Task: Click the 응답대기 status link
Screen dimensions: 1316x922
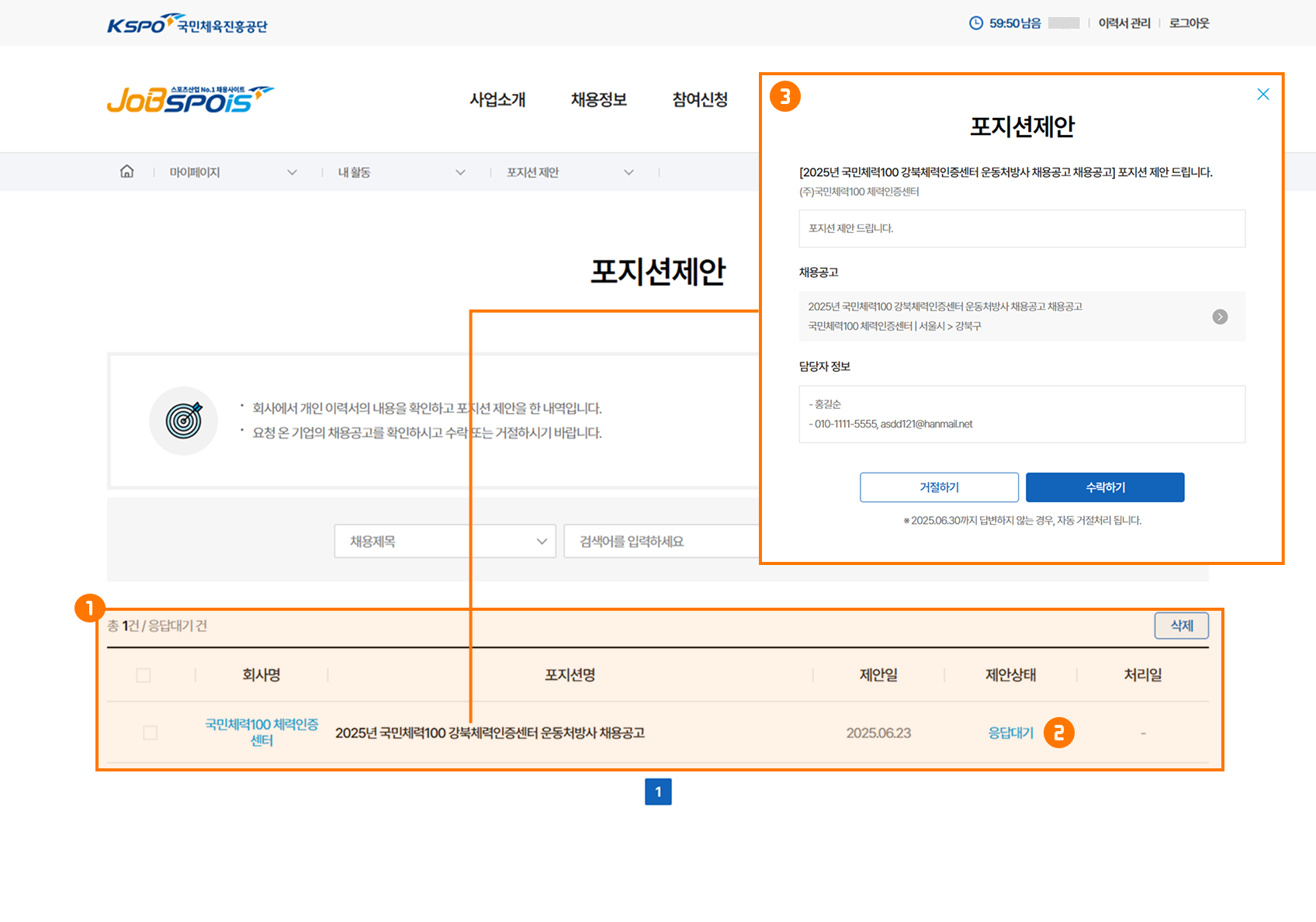Action: point(1010,733)
